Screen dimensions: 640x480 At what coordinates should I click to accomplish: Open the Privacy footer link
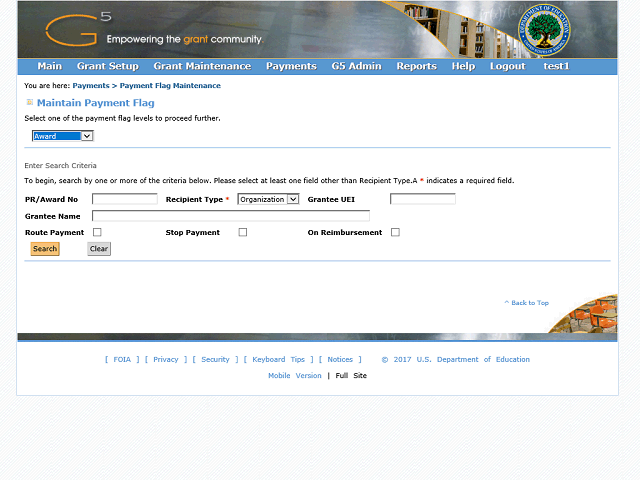[166, 360]
